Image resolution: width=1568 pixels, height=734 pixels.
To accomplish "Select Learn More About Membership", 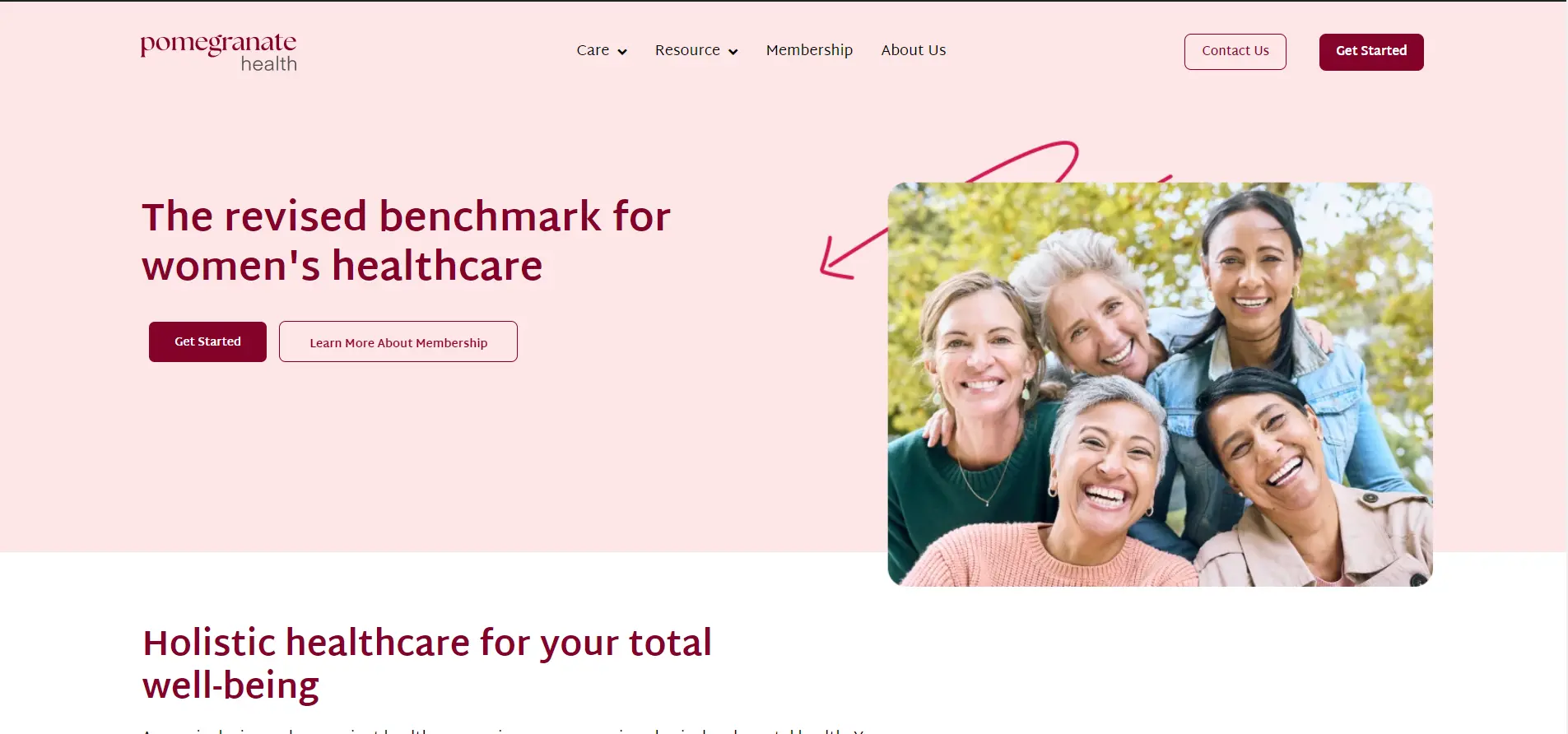I will 398,341.
